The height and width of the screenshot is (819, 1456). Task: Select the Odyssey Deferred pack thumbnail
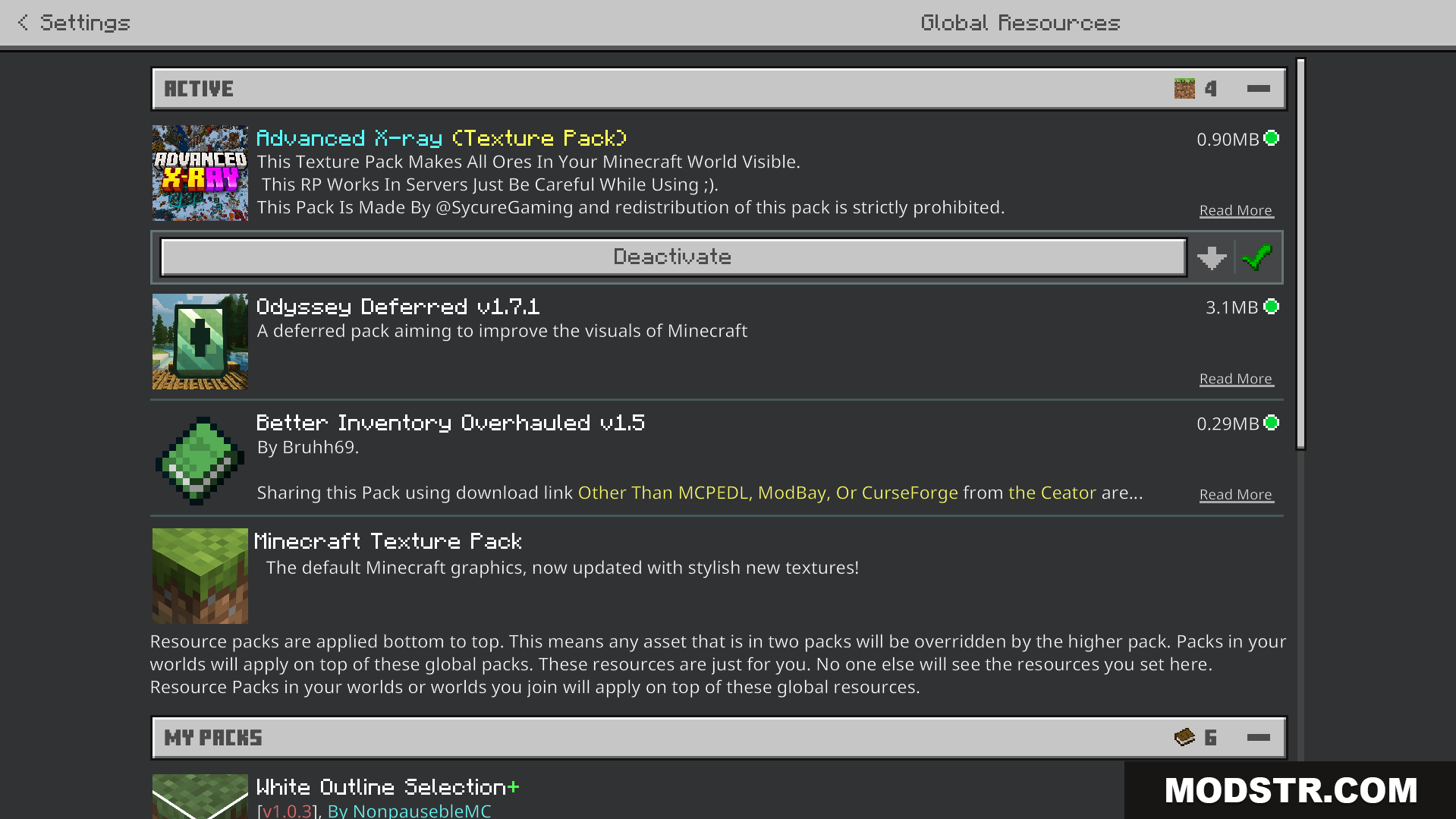[200, 342]
